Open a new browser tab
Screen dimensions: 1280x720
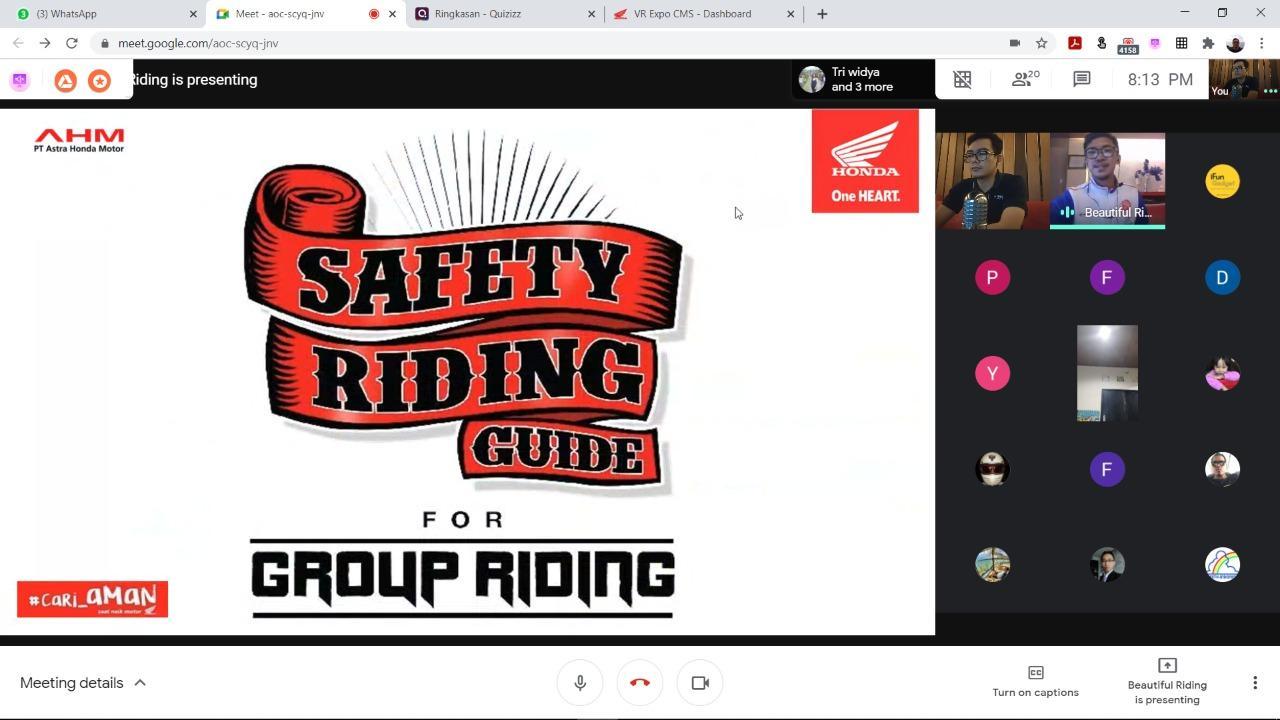point(822,14)
